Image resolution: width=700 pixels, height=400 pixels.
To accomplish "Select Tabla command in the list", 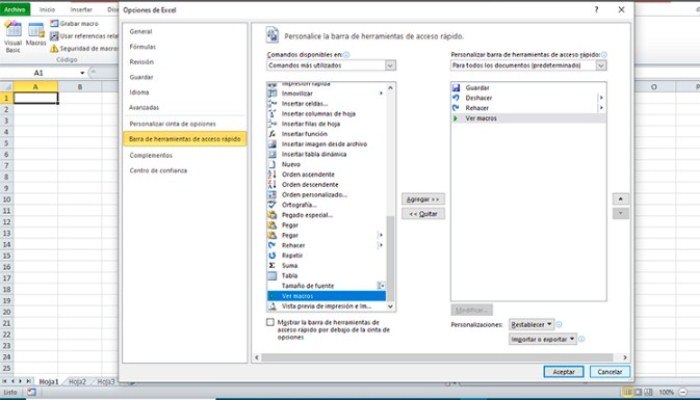I will pyautogui.click(x=326, y=276).
